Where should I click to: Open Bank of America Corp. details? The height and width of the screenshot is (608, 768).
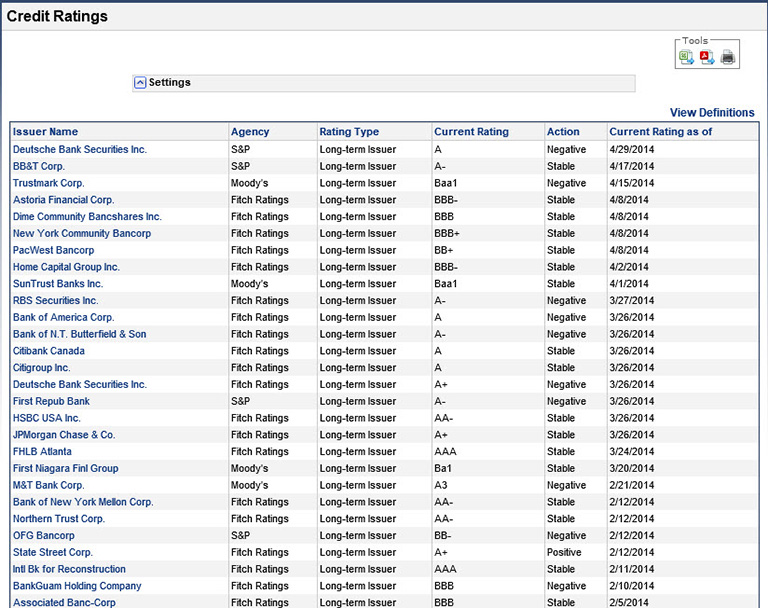point(63,318)
